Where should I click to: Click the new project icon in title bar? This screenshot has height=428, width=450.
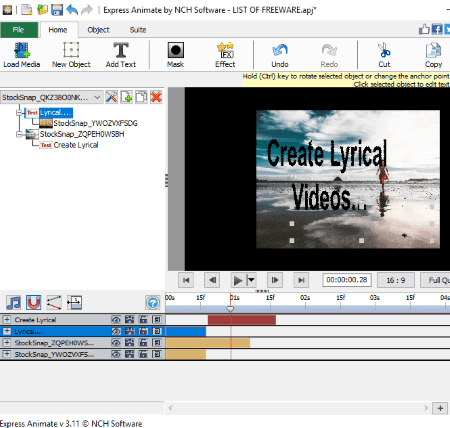27,10
